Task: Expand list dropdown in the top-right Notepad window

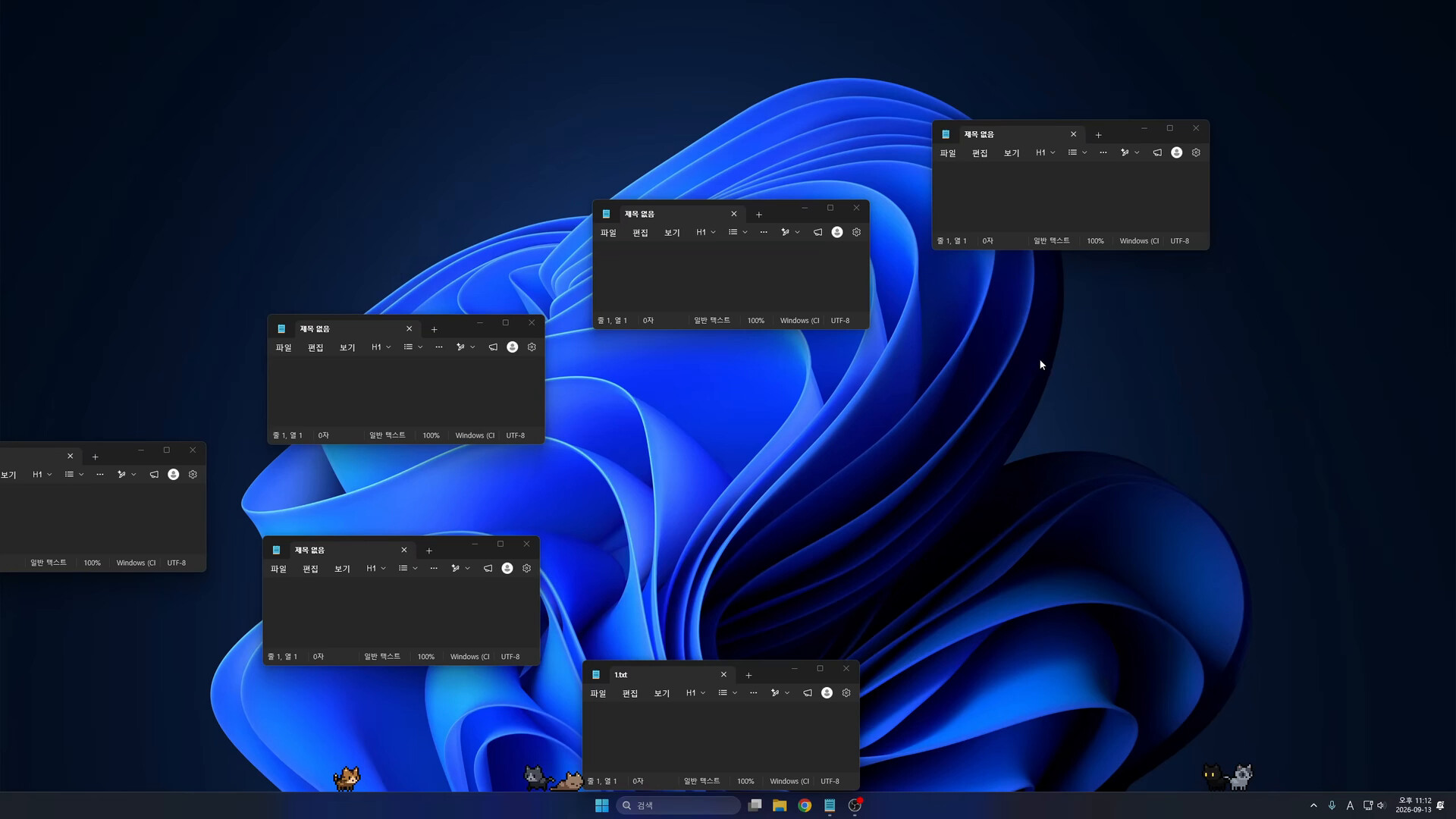Action: [1077, 153]
